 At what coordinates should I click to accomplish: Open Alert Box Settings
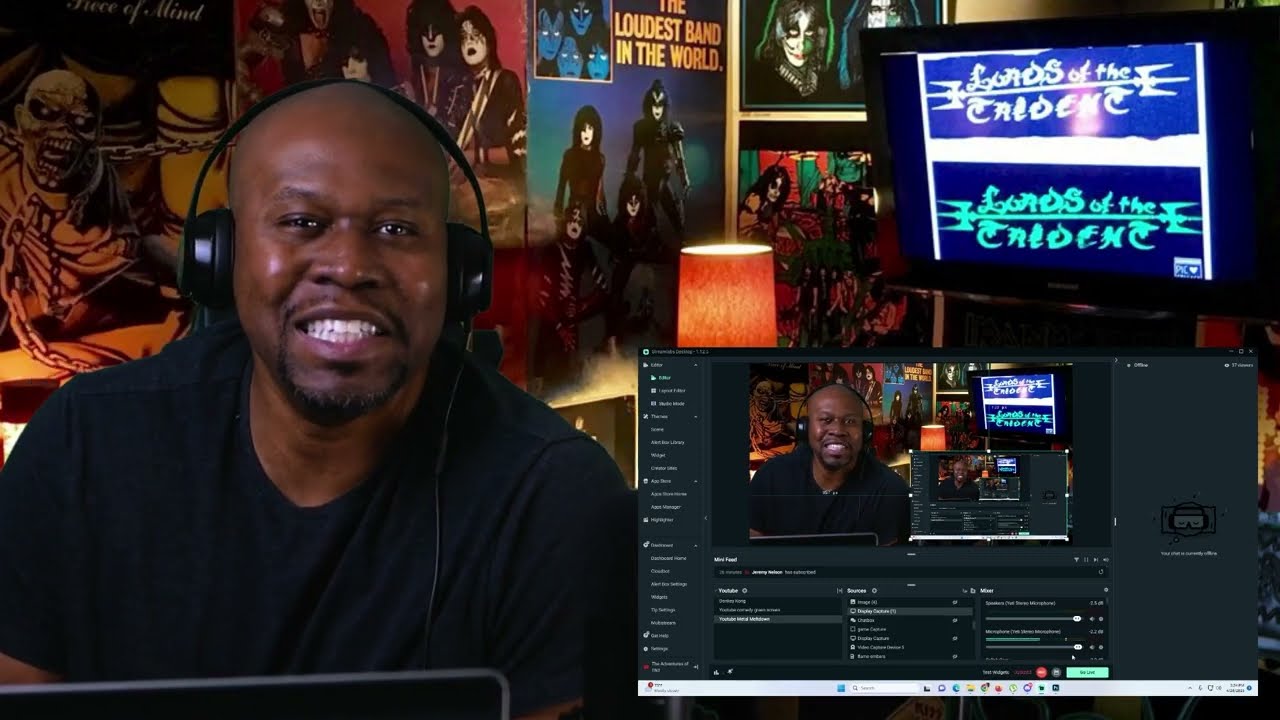668,584
